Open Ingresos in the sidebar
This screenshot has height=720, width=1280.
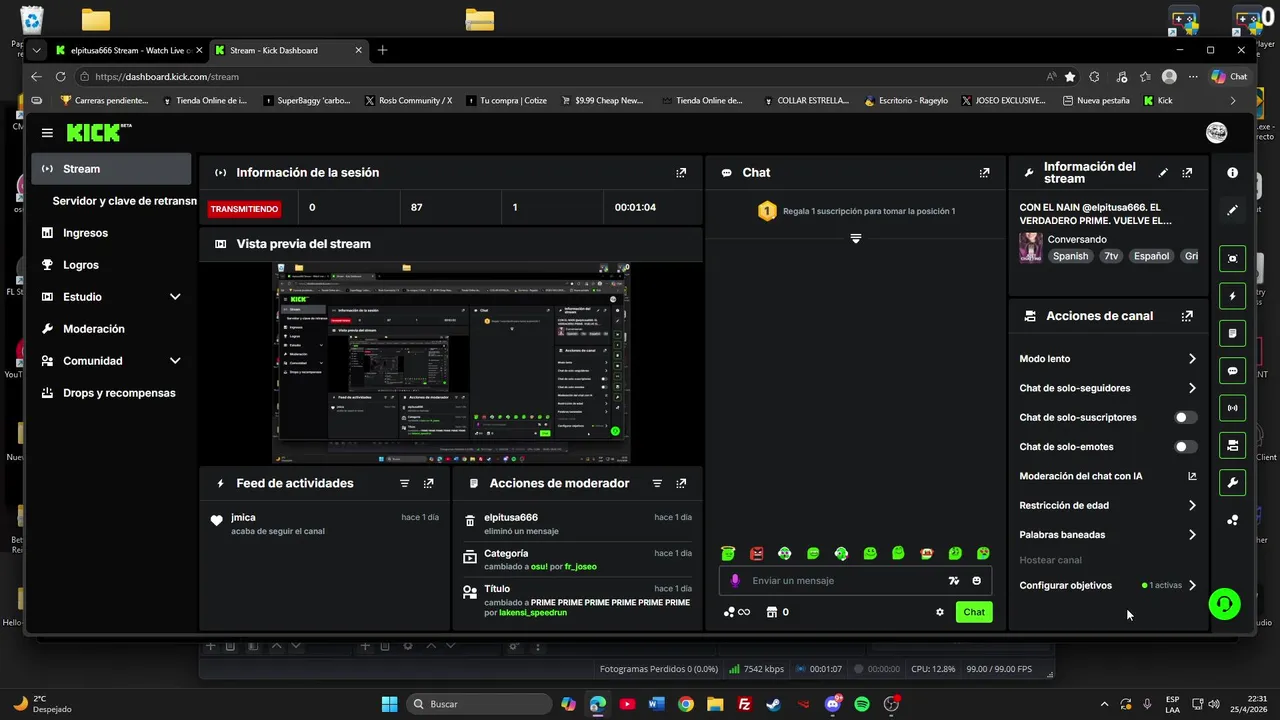click(111, 233)
